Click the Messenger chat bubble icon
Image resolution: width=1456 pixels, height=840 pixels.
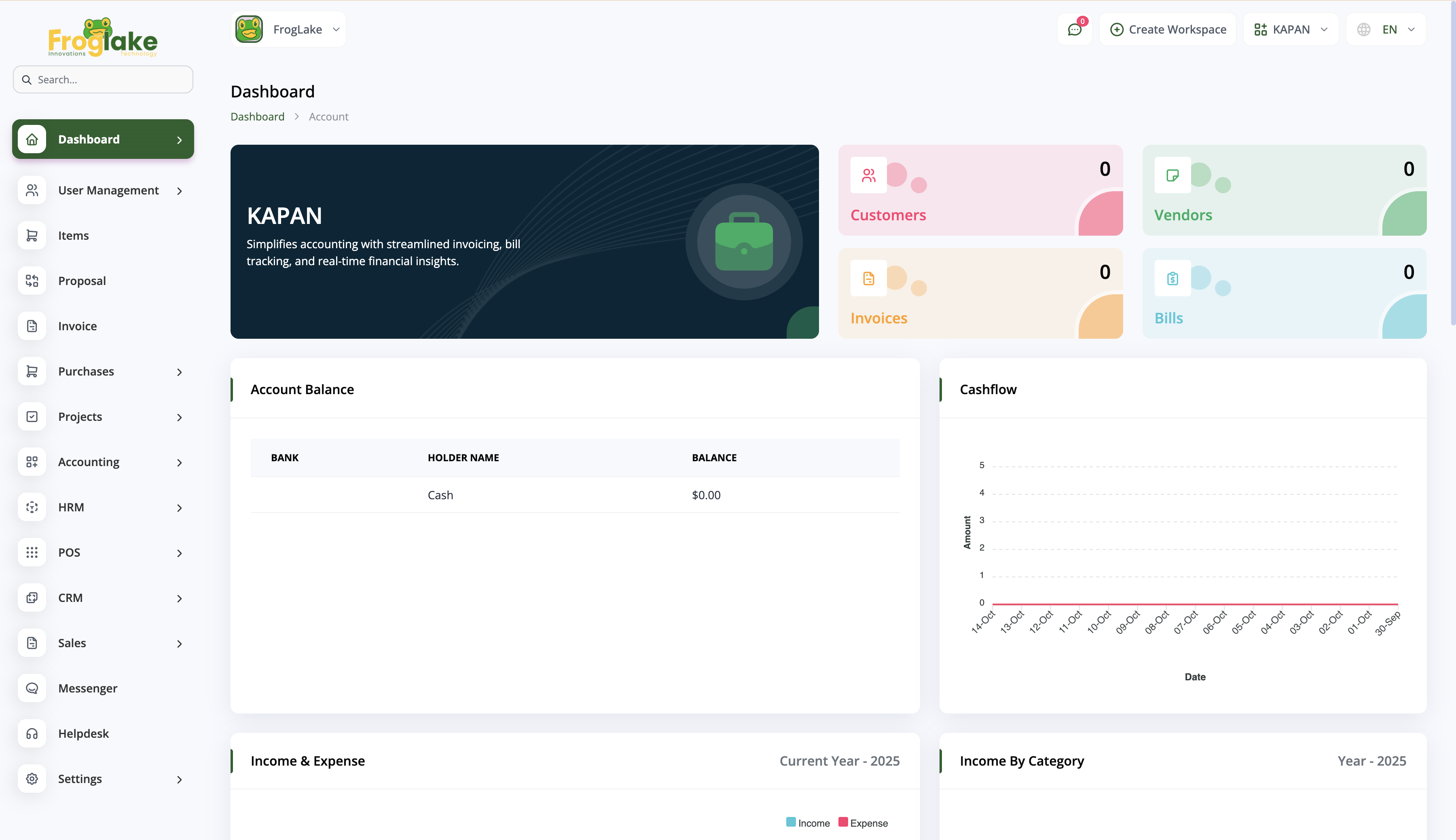pyautogui.click(x=32, y=688)
